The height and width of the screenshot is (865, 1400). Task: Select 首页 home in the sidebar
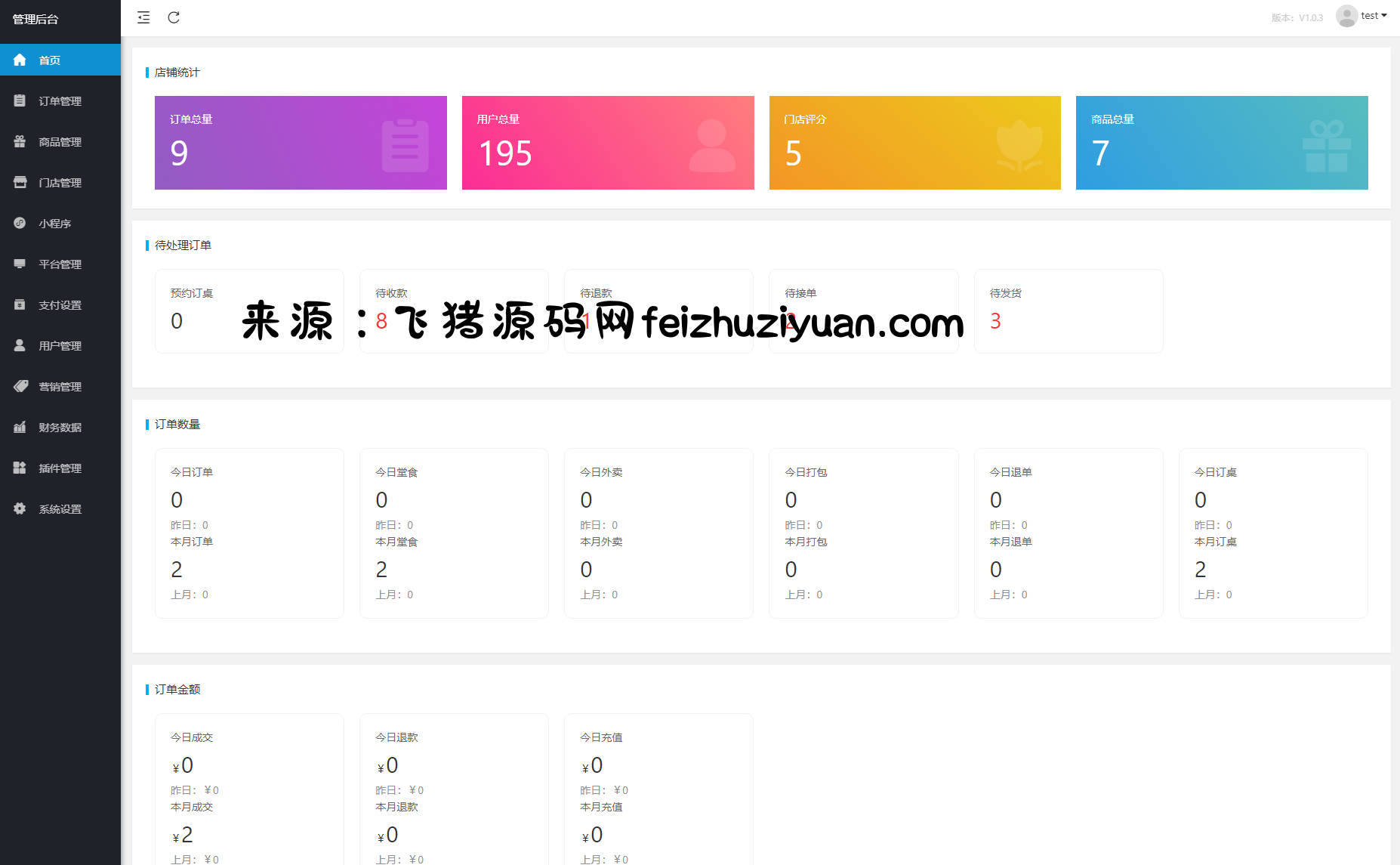coord(50,60)
